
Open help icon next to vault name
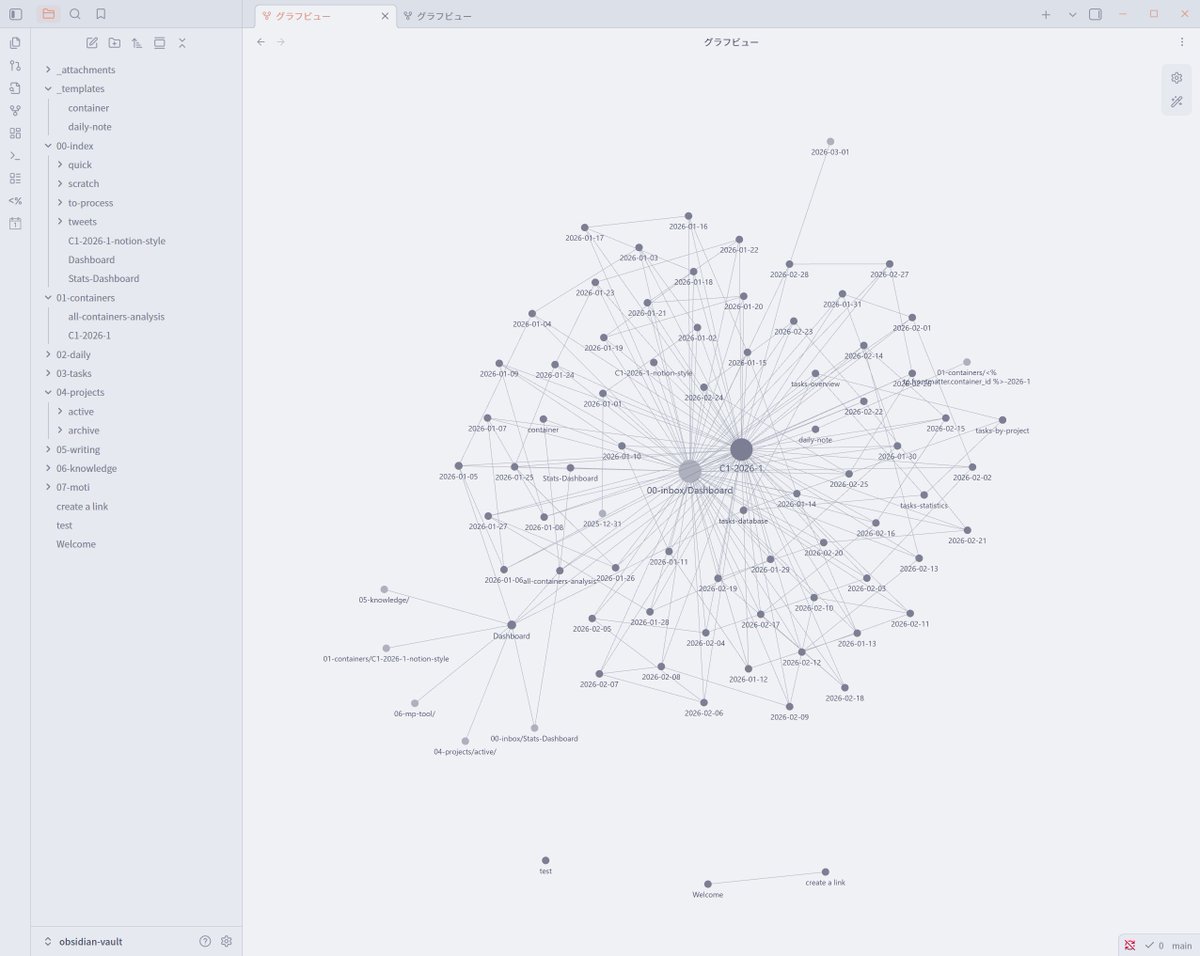coord(205,941)
